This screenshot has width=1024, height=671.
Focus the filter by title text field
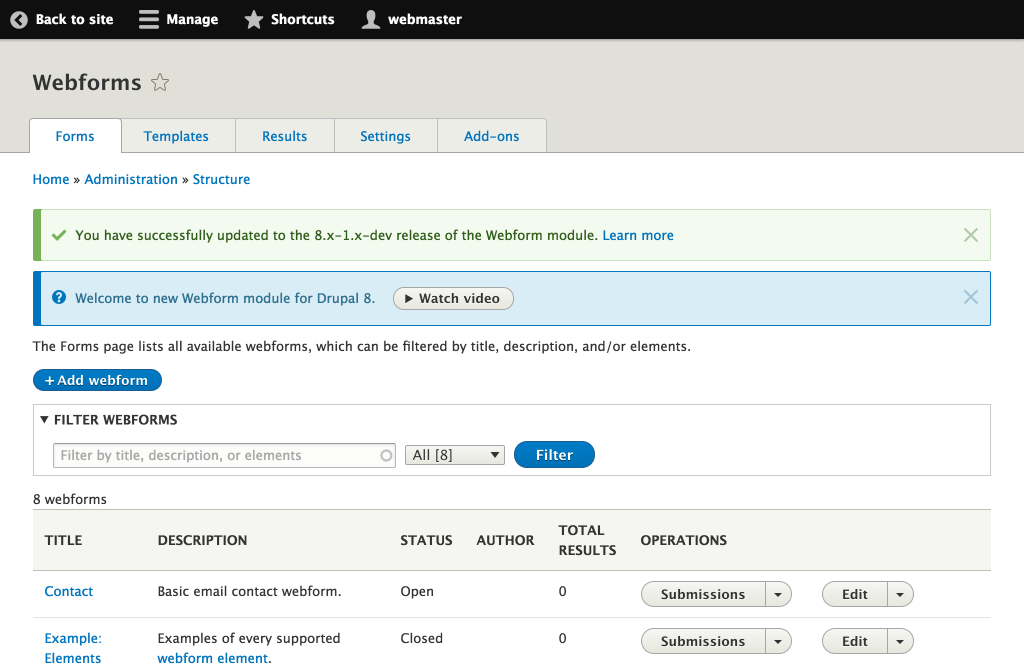click(224, 455)
